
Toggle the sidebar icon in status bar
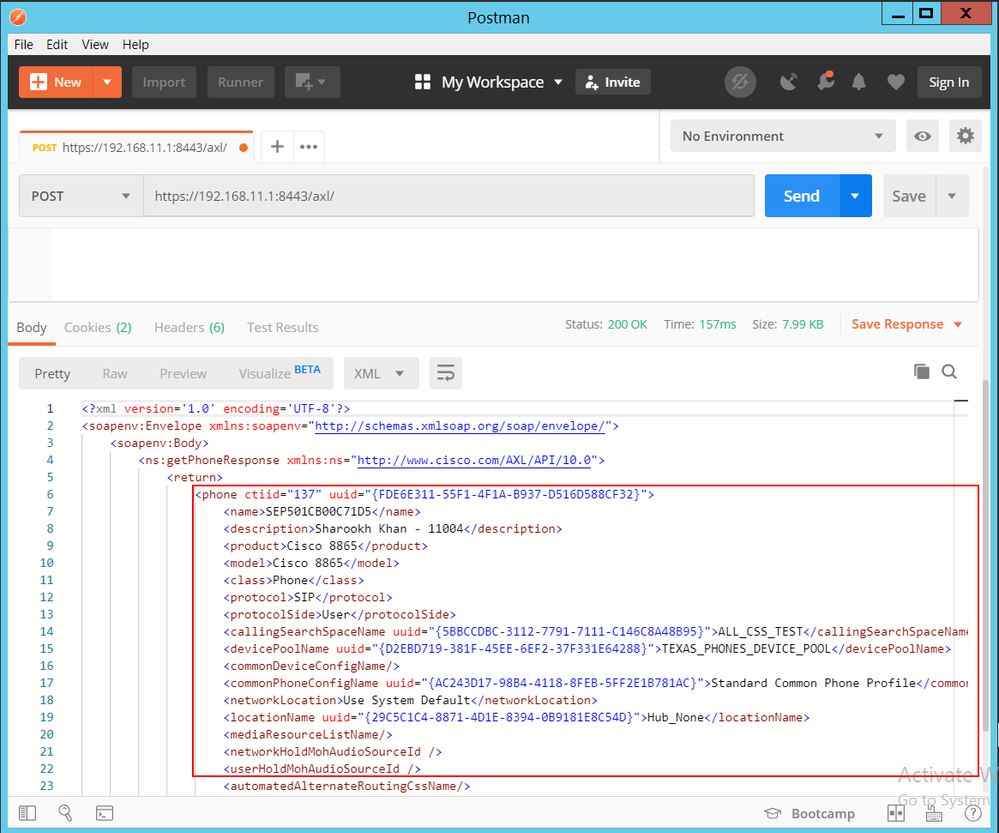(27, 813)
